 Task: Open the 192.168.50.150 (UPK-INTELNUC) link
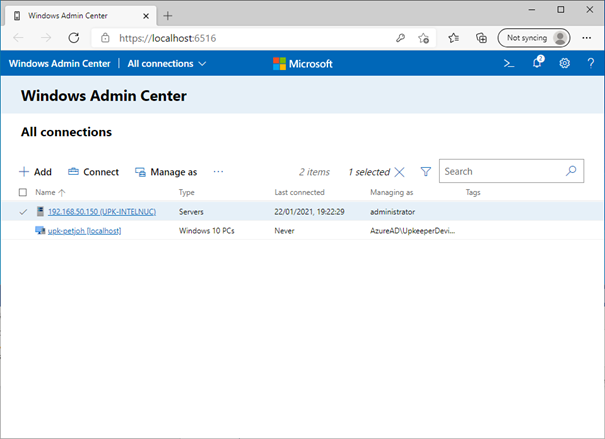click(102, 212)
